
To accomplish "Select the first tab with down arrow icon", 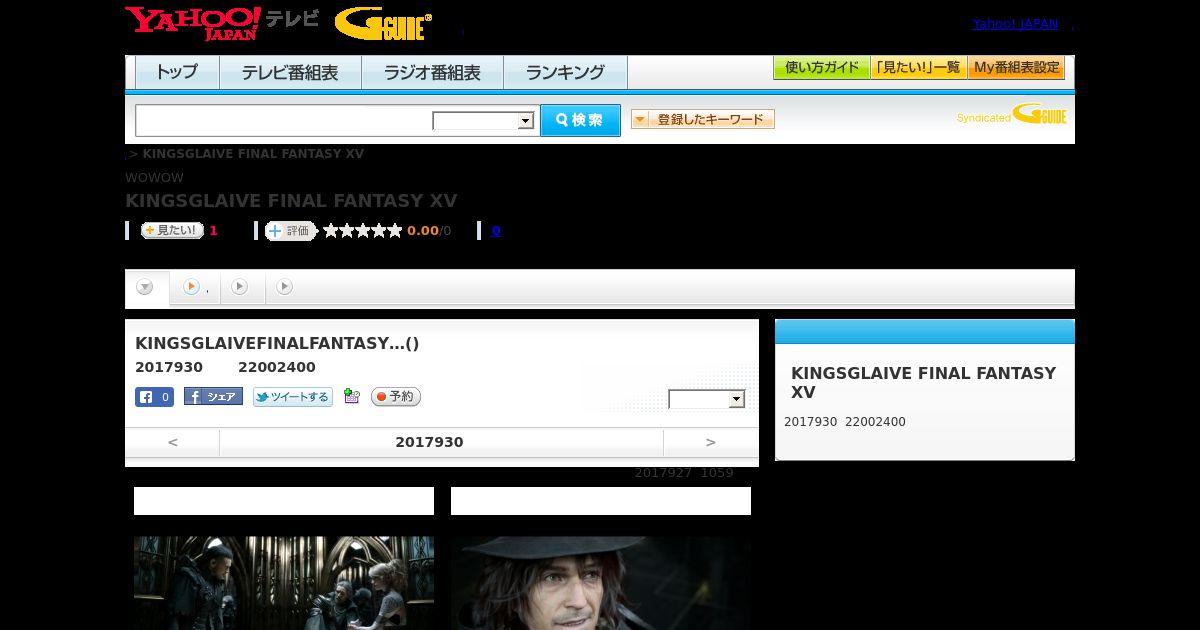I will tap(145, 288).
